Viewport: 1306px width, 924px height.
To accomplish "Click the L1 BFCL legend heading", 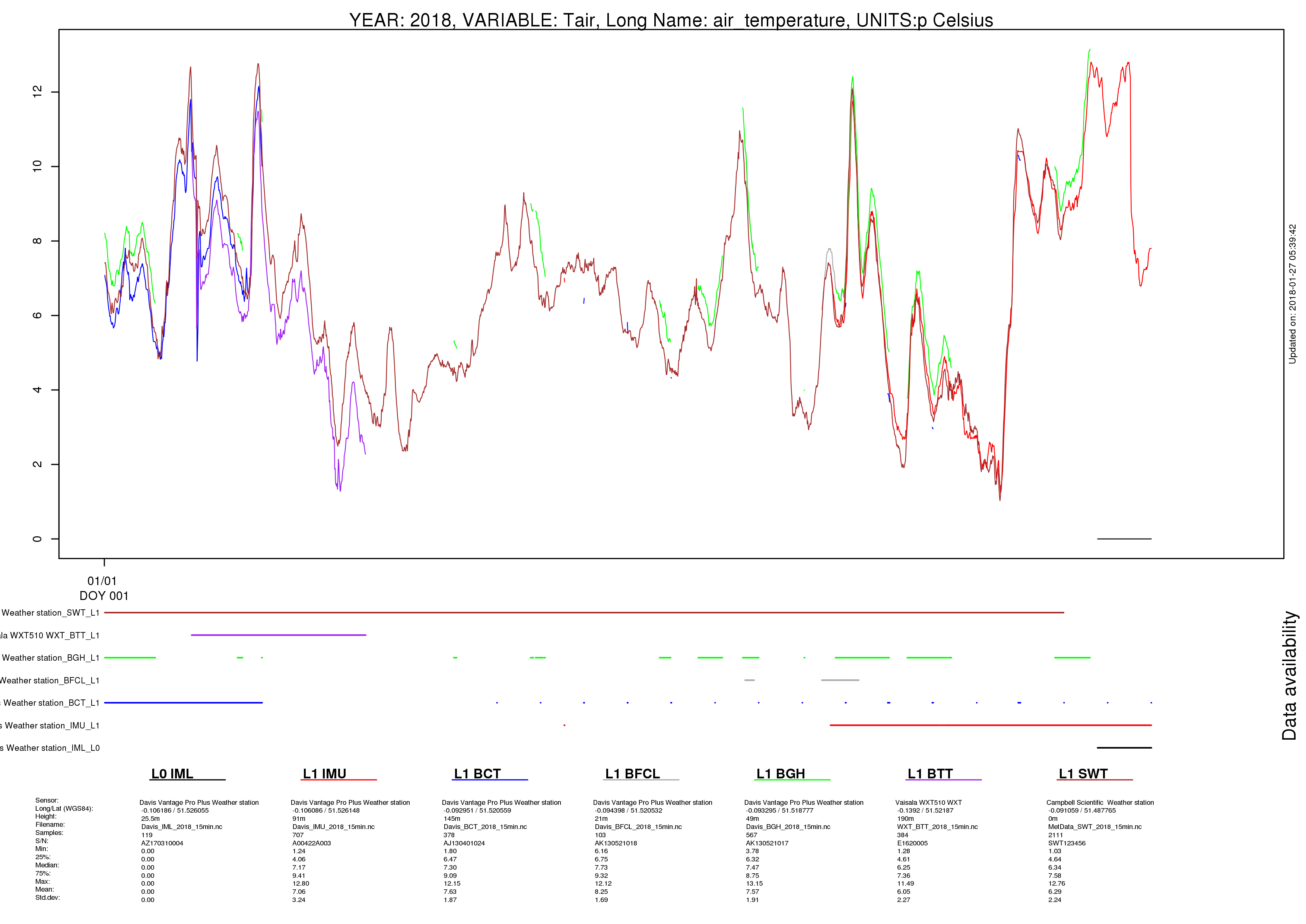I will pos(633,774).
